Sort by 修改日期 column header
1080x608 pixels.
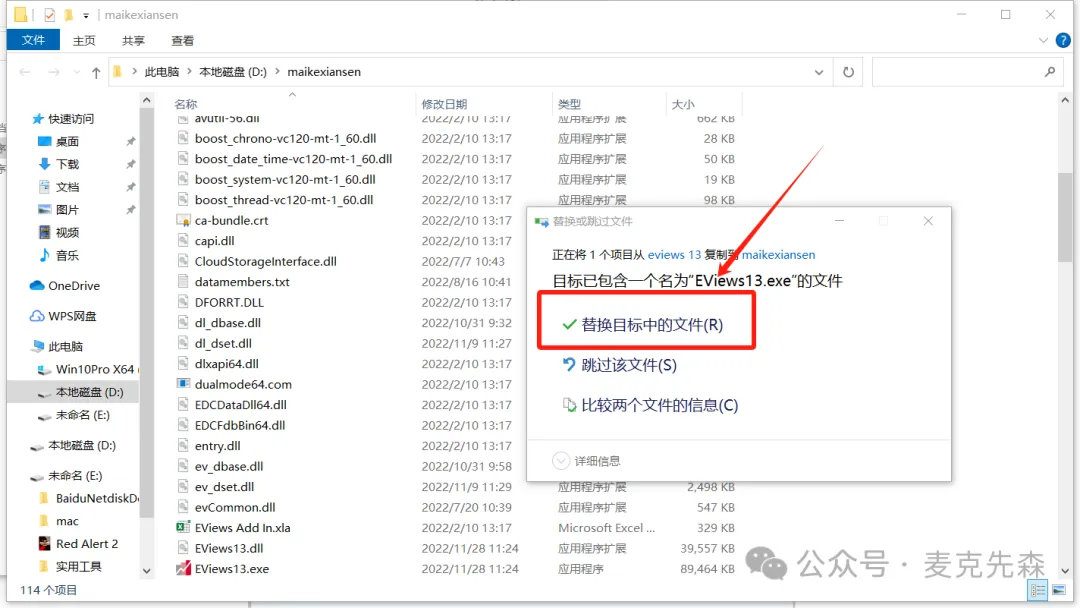pos(444,104)
